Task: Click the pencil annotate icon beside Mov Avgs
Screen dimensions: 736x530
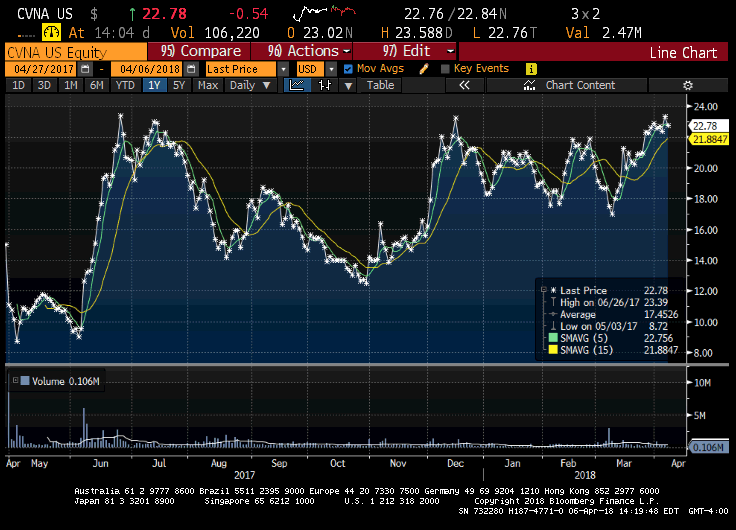Action: 424,69
